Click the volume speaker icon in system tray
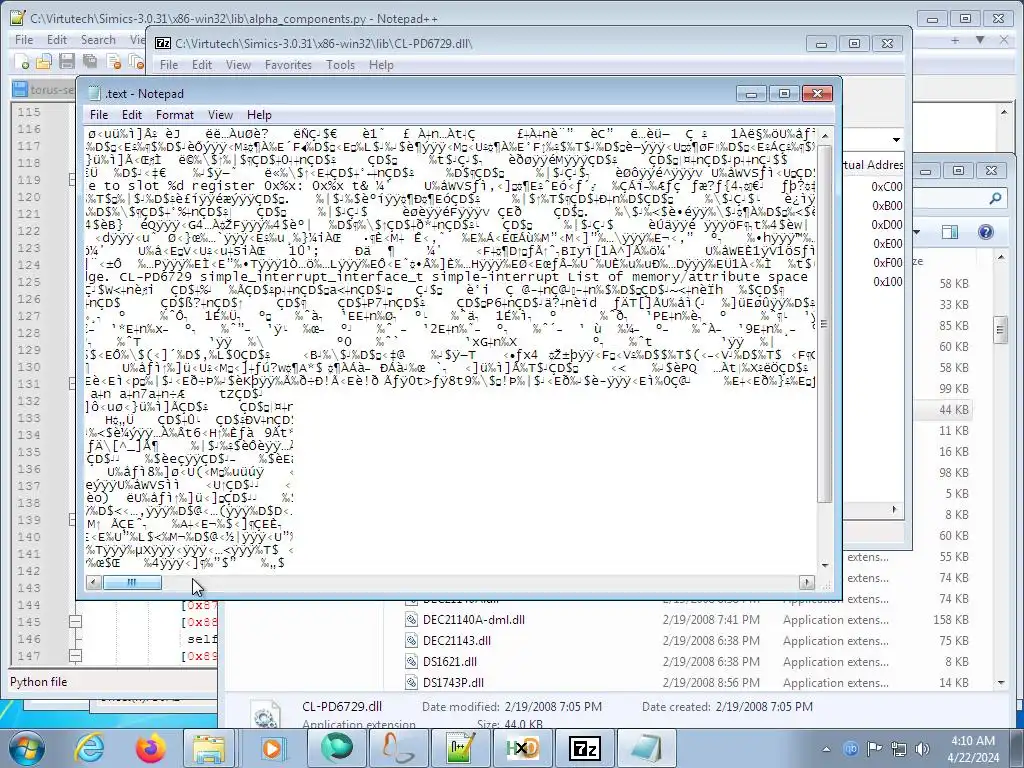 [x=923, y=748]
